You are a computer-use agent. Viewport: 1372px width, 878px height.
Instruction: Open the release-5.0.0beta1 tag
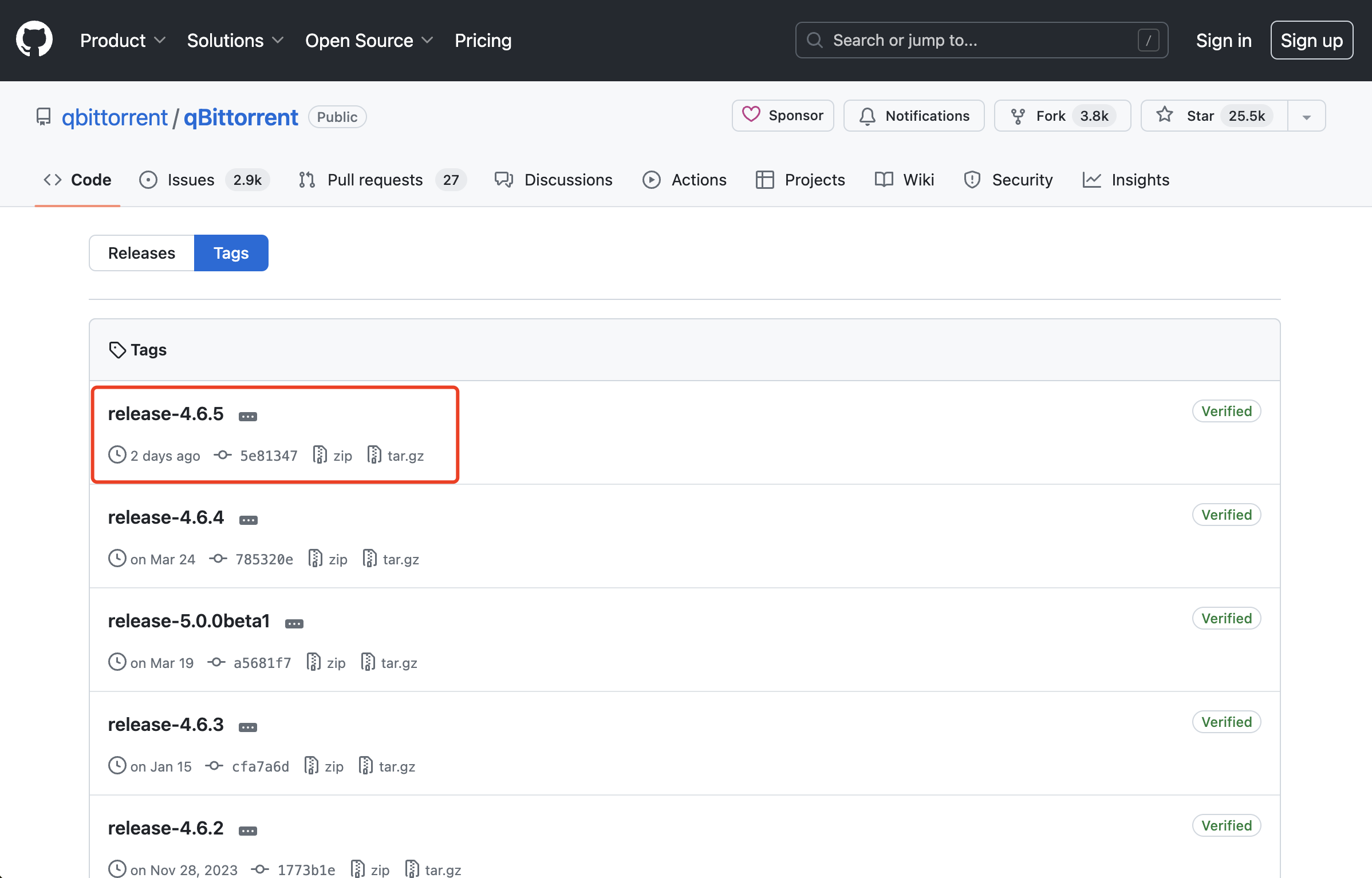click(x=188, y=620)
